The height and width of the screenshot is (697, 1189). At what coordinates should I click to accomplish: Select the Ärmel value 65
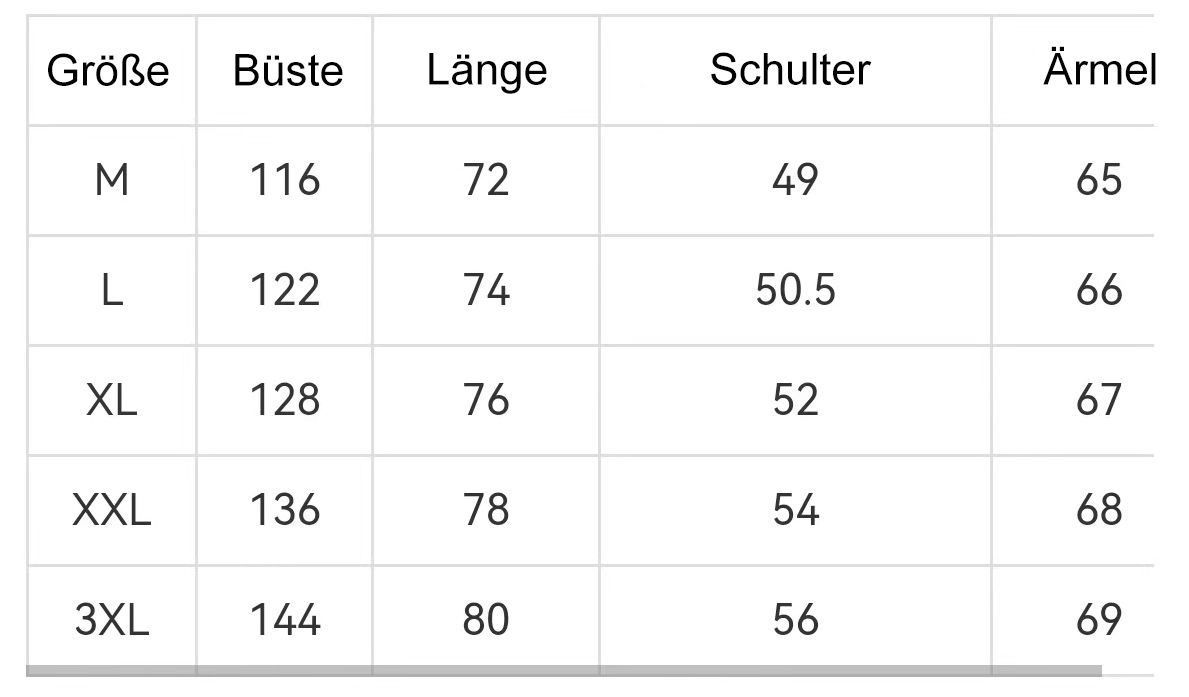[1099, 181]
